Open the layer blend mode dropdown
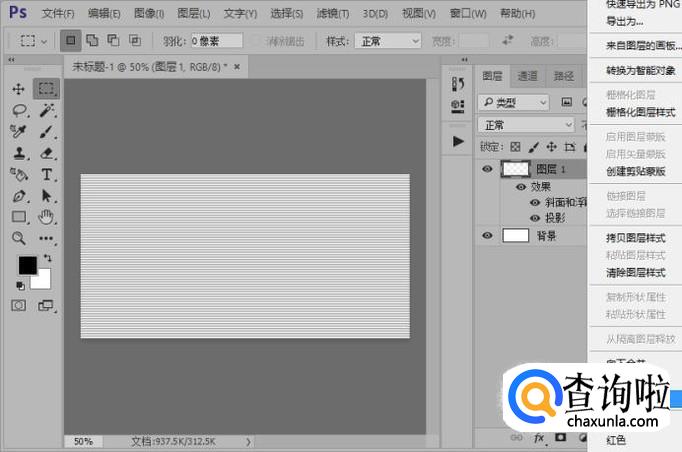The width and height of the screenshot is (682, 452). (x=525, y=125)
